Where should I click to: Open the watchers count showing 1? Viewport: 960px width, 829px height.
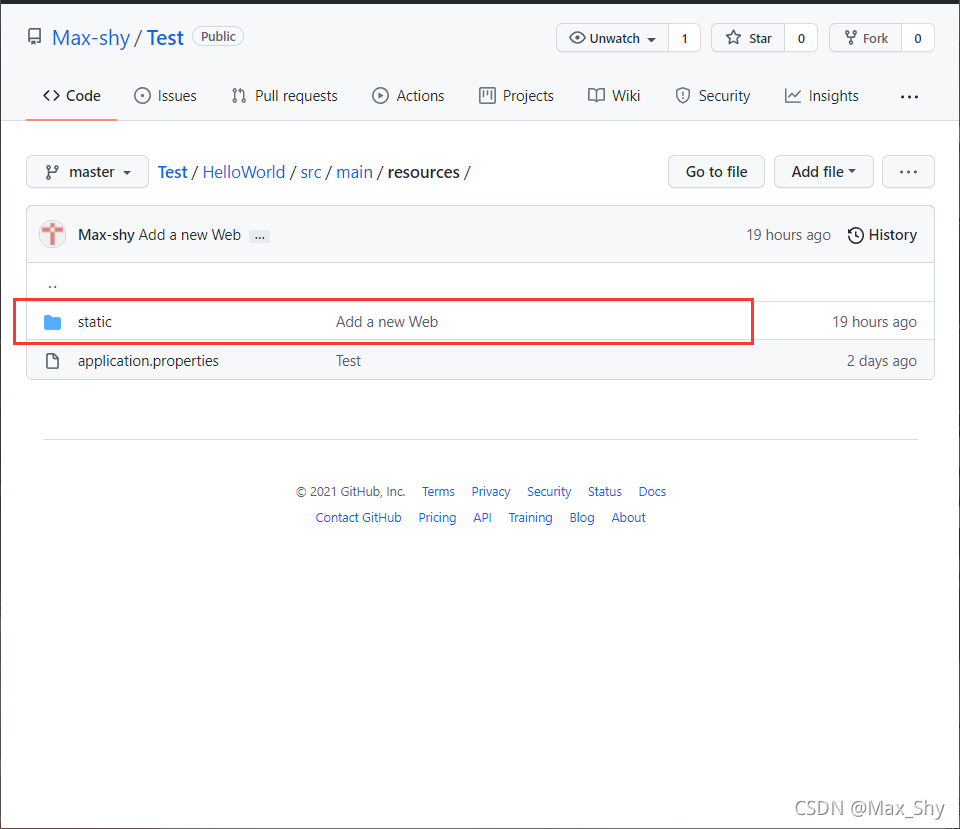pos(684,38)
